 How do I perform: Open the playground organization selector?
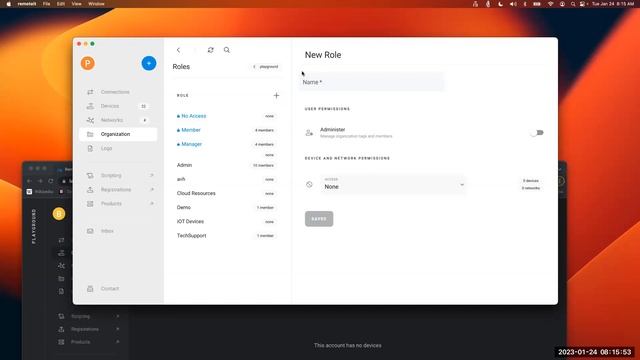[x=266, y=67]
